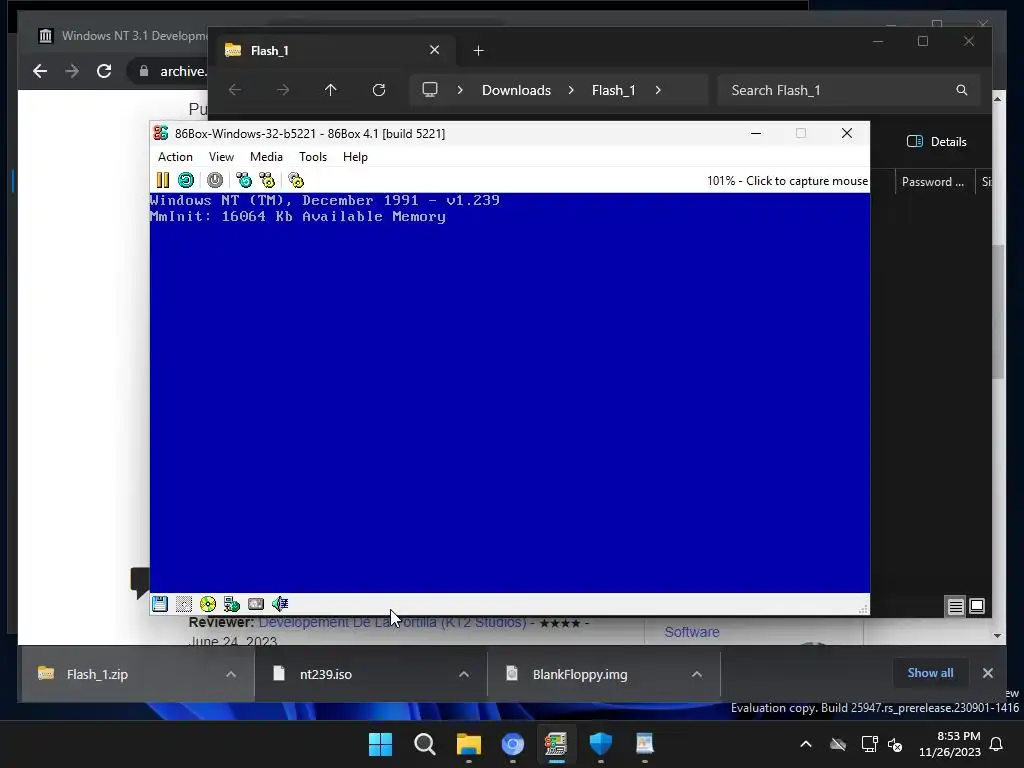Switch Explorer to large thumbnails view

pyautogui.click(x=977, y=606)
